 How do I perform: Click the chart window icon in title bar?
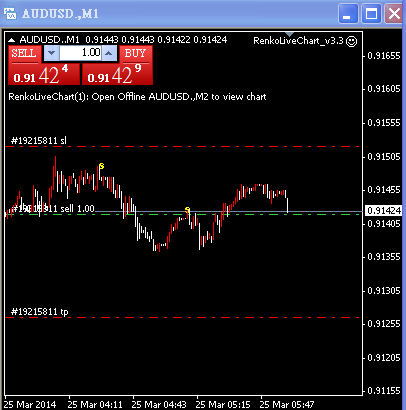pyautogui.click(x=10, y=13)
